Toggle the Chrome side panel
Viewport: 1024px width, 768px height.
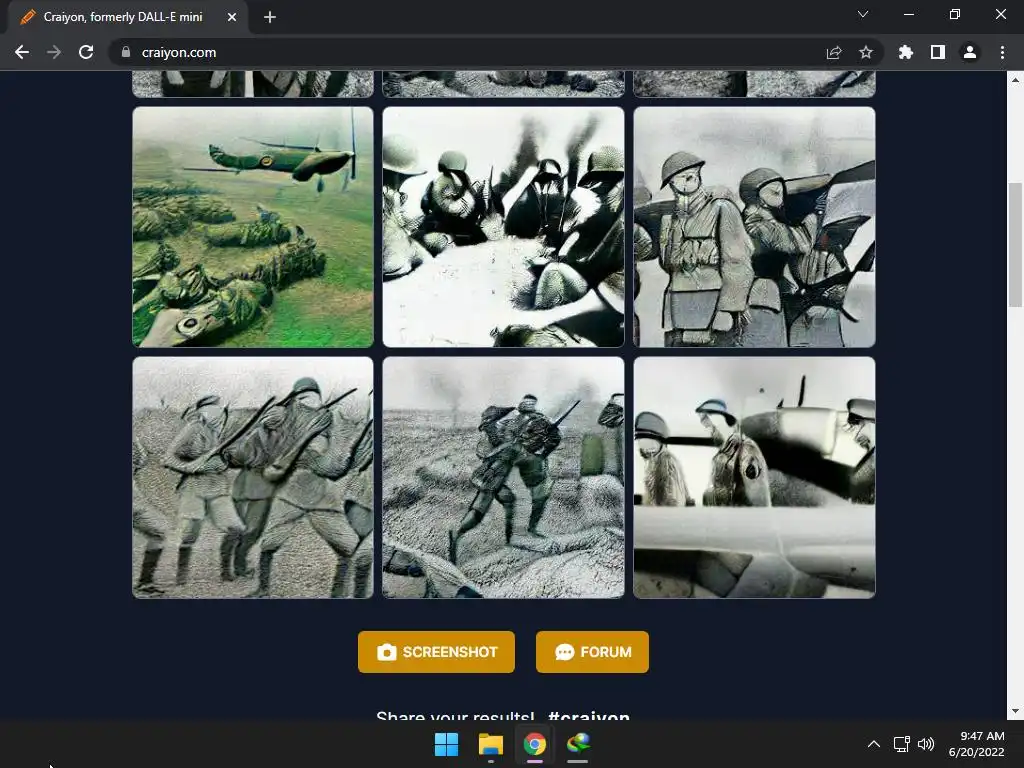click(938, 52)
